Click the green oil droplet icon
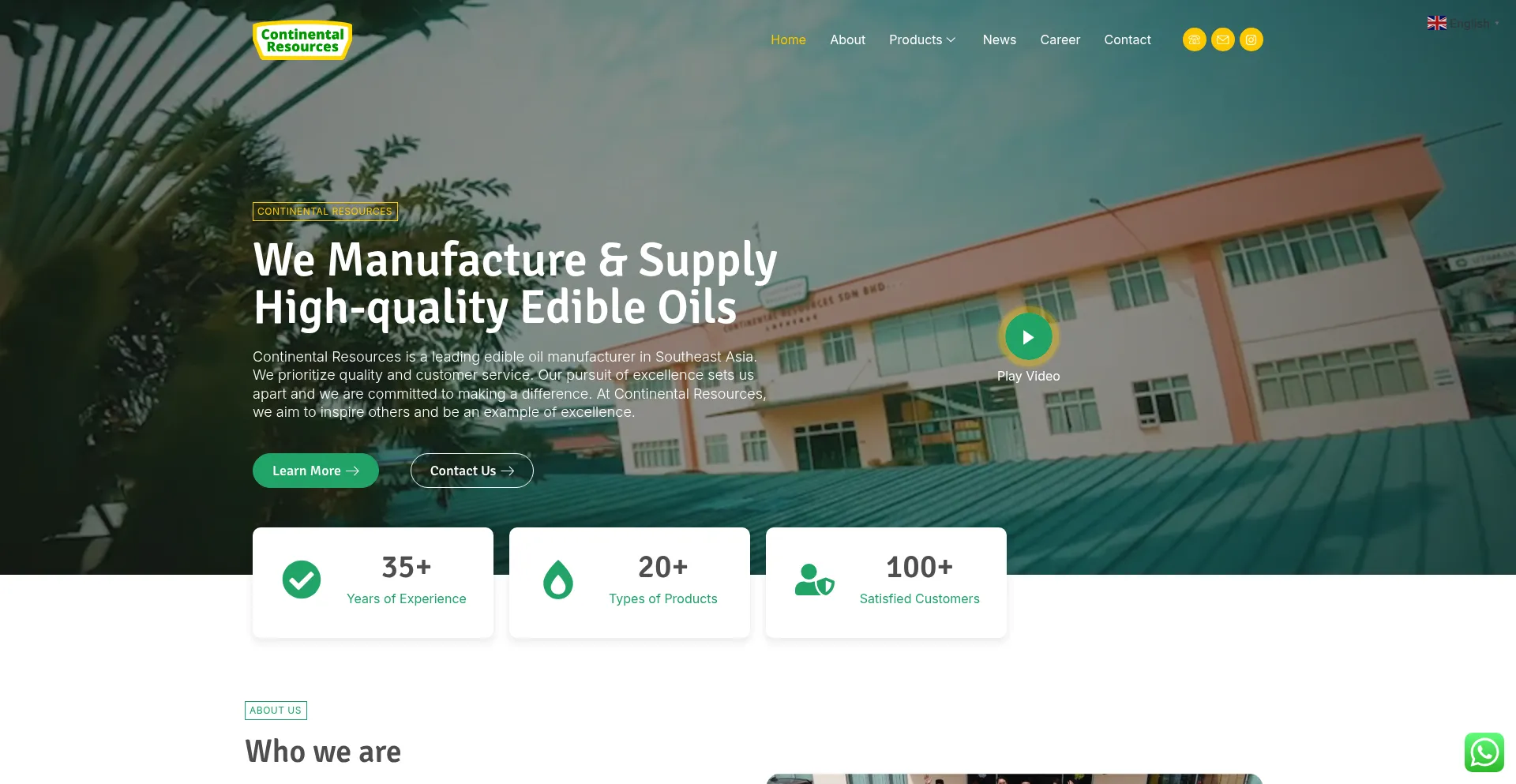 point(558,580)
